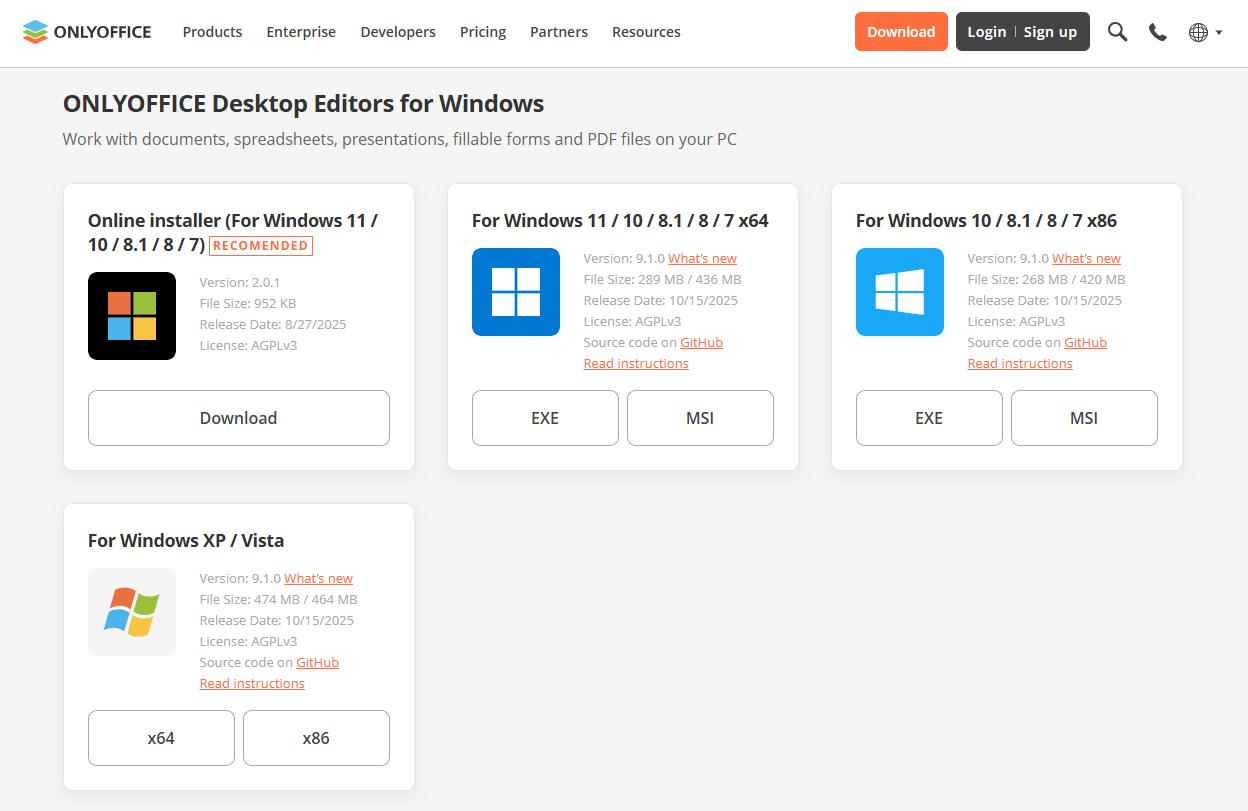The image size is (1248, 811).
Task: Open What's new for version 9.1.0
Action: (702, 258)
